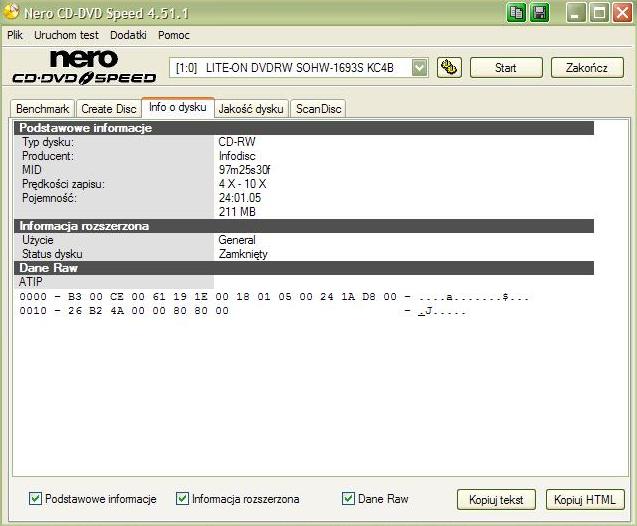Open the drive options tools icon
Screen dimensions: 637x526
click(449, 67)
